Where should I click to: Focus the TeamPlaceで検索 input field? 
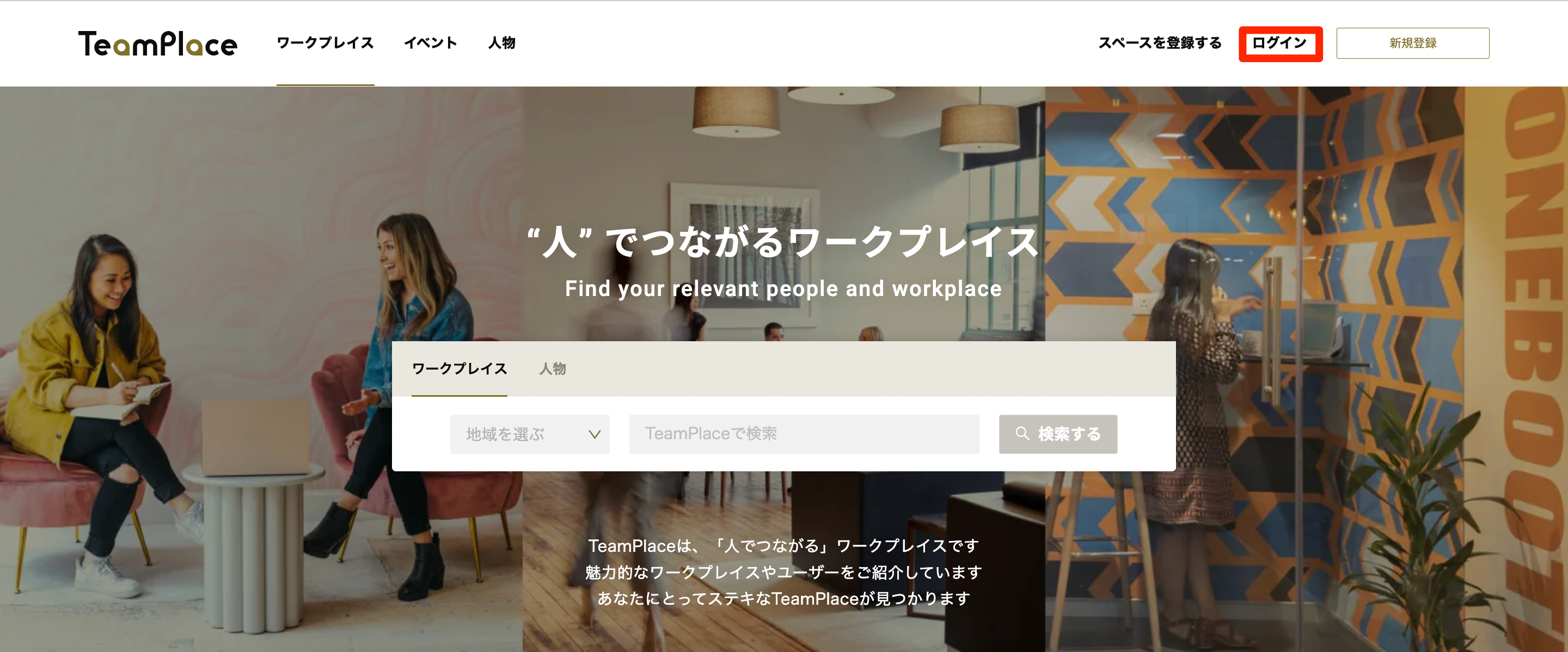pyautogui.click(x=804, y=434)
